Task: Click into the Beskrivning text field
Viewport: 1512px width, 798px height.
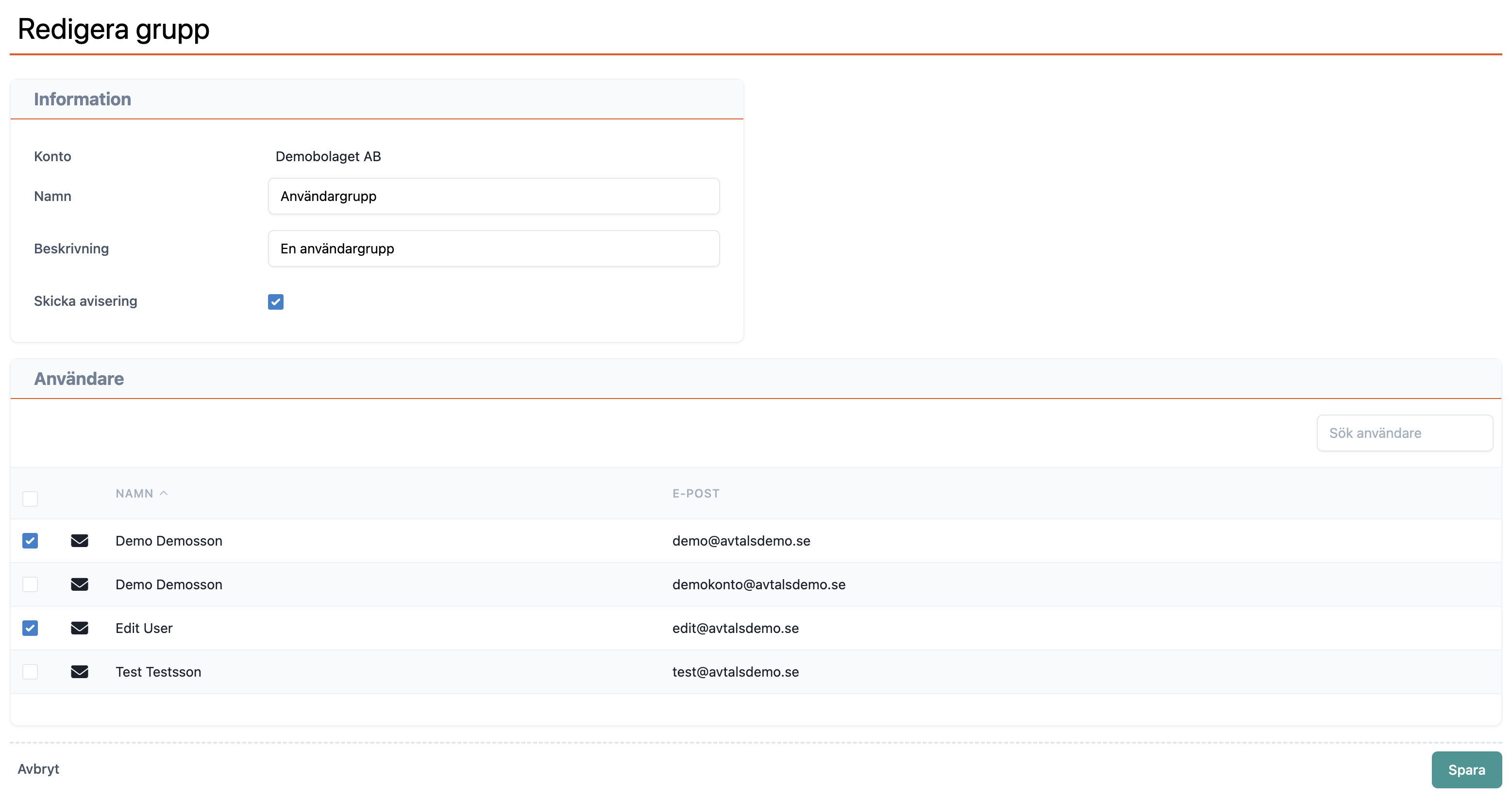Action: [493, 249]
